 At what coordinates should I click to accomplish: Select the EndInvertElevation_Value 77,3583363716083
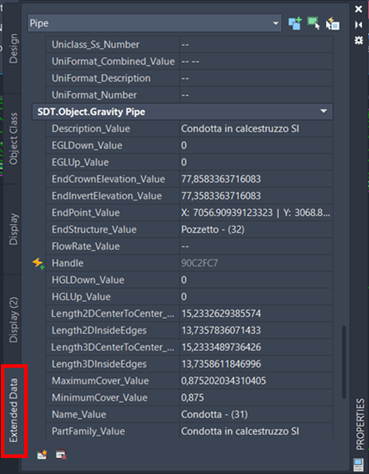[x=256, y=196]
